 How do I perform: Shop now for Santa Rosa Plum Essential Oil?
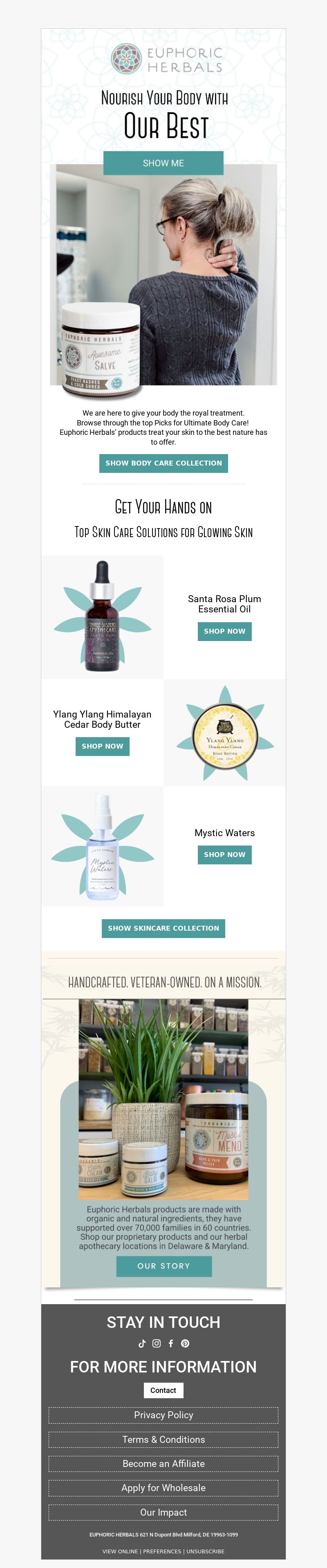(224, 631)
